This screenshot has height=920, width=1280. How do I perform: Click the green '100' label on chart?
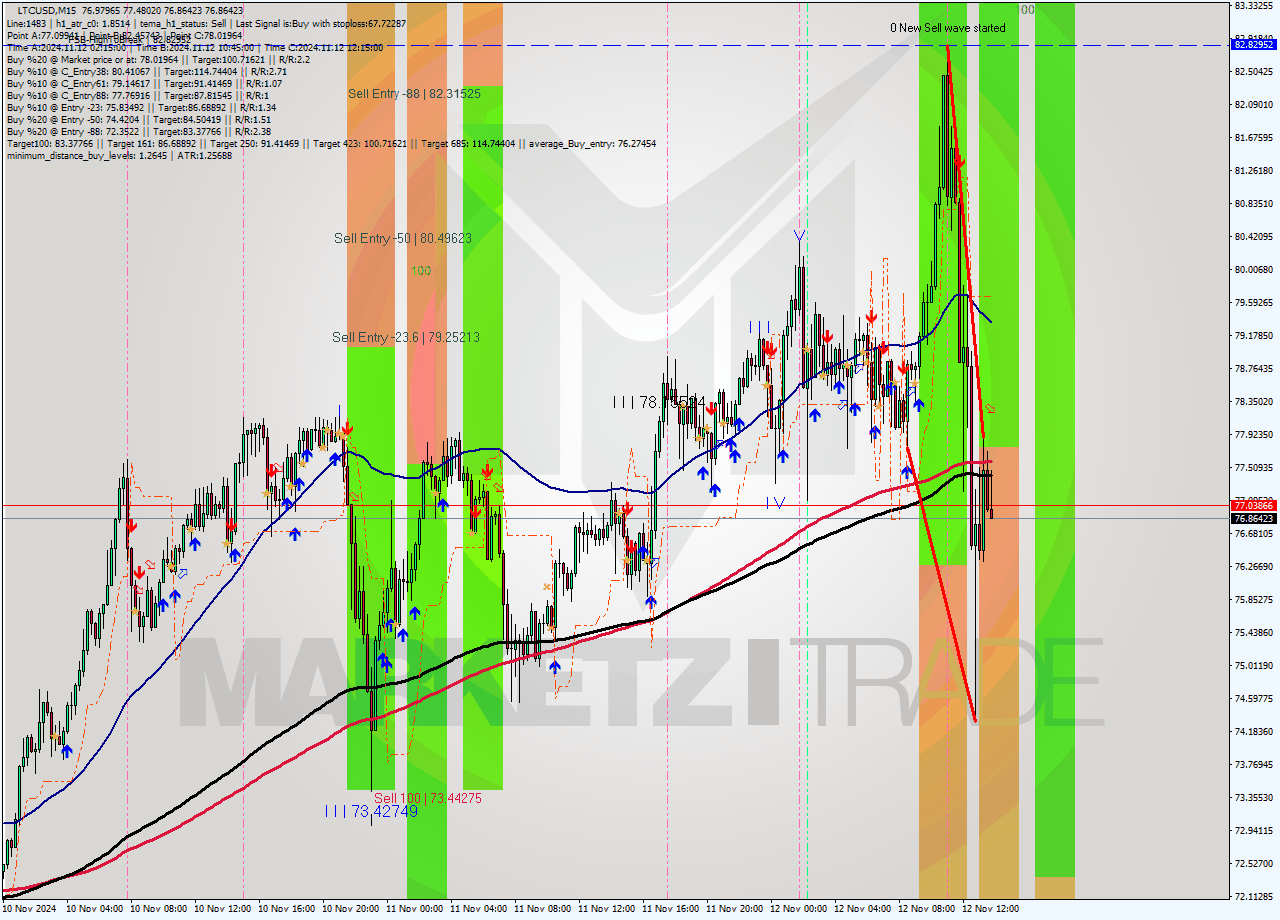tap(421, 271)
